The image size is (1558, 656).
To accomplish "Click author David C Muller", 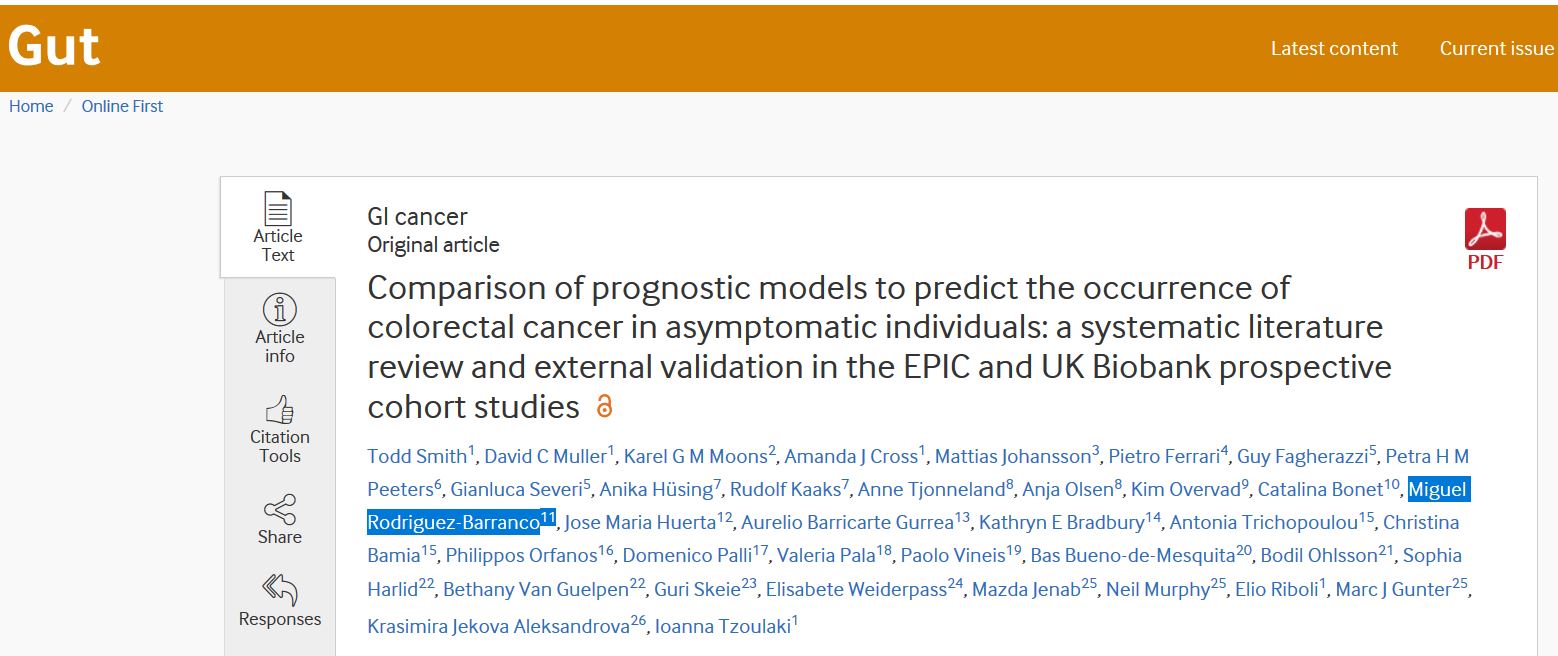I will (x=545, y=457).
